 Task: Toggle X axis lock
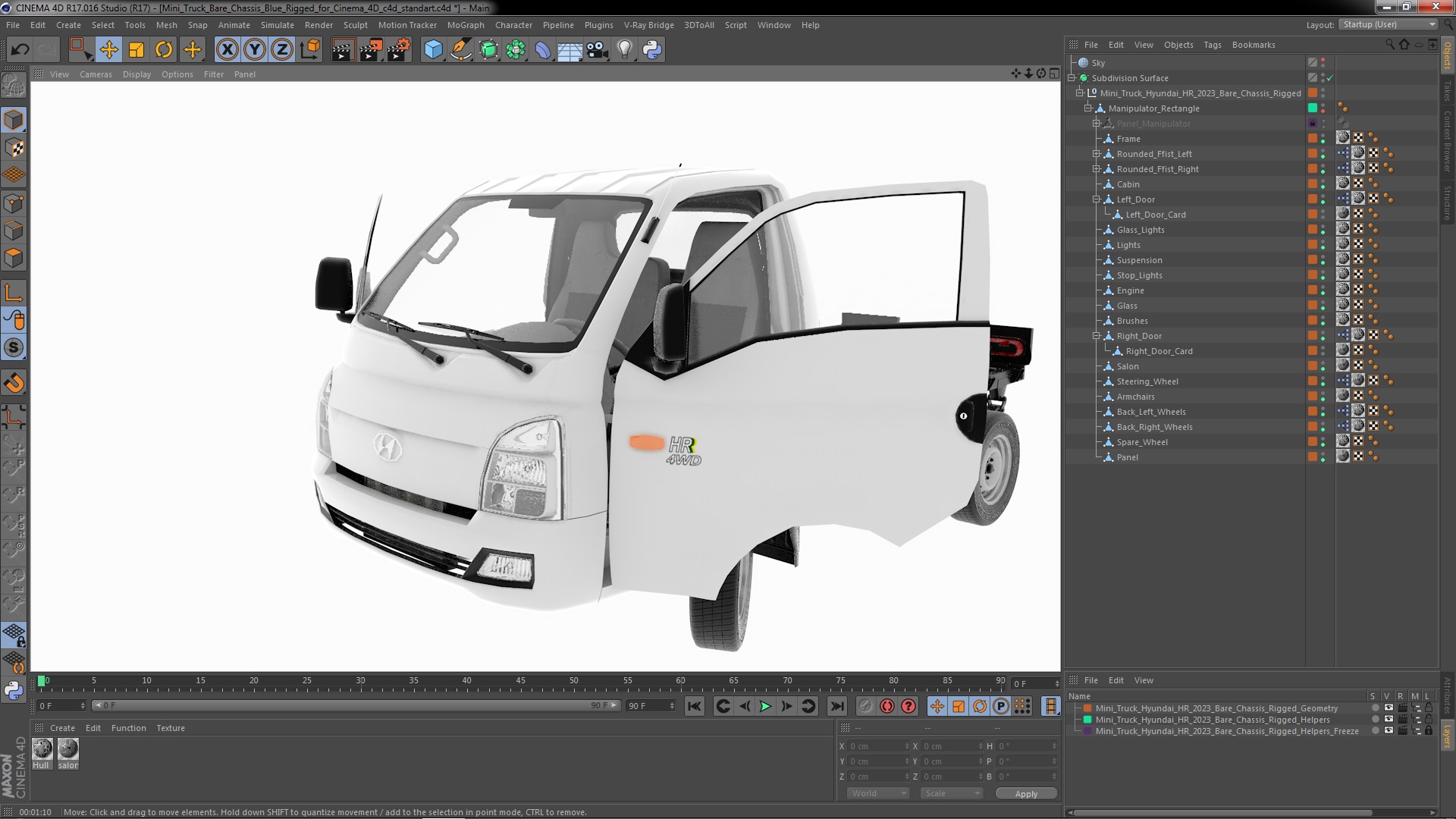(227, 50)
